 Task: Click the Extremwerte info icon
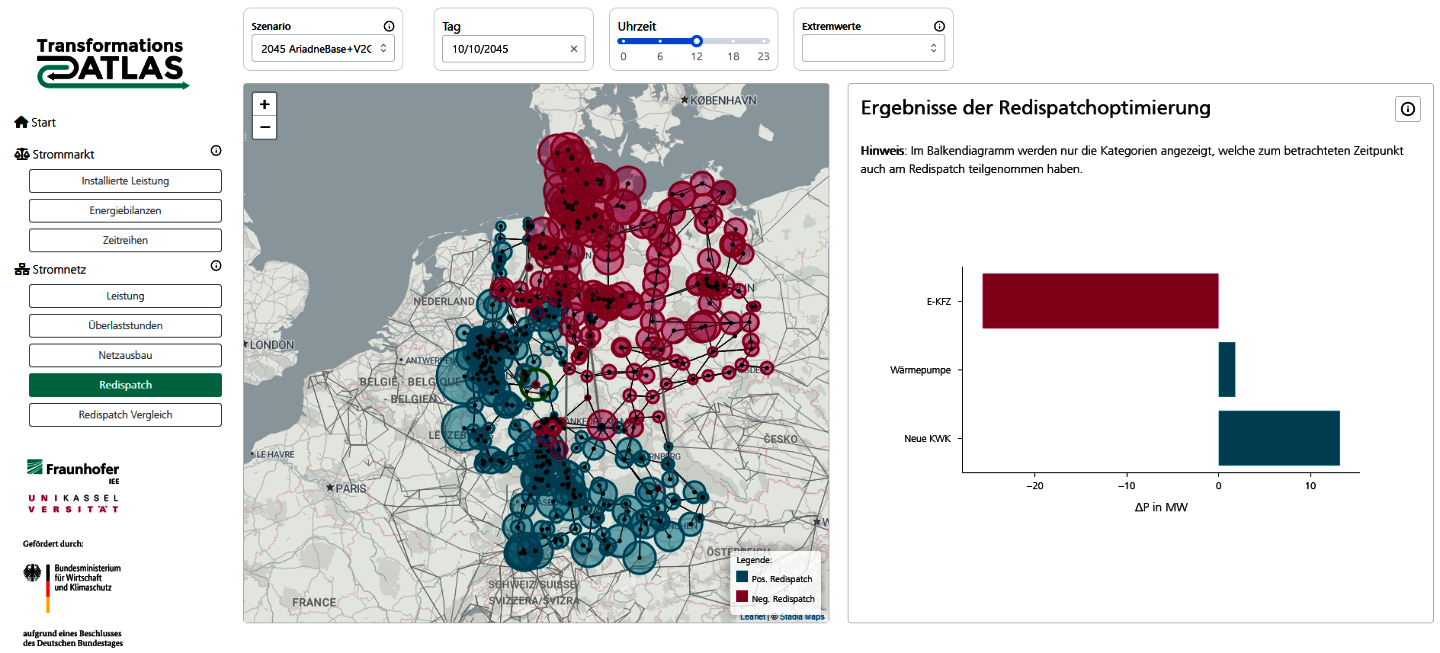click(939, 27)
